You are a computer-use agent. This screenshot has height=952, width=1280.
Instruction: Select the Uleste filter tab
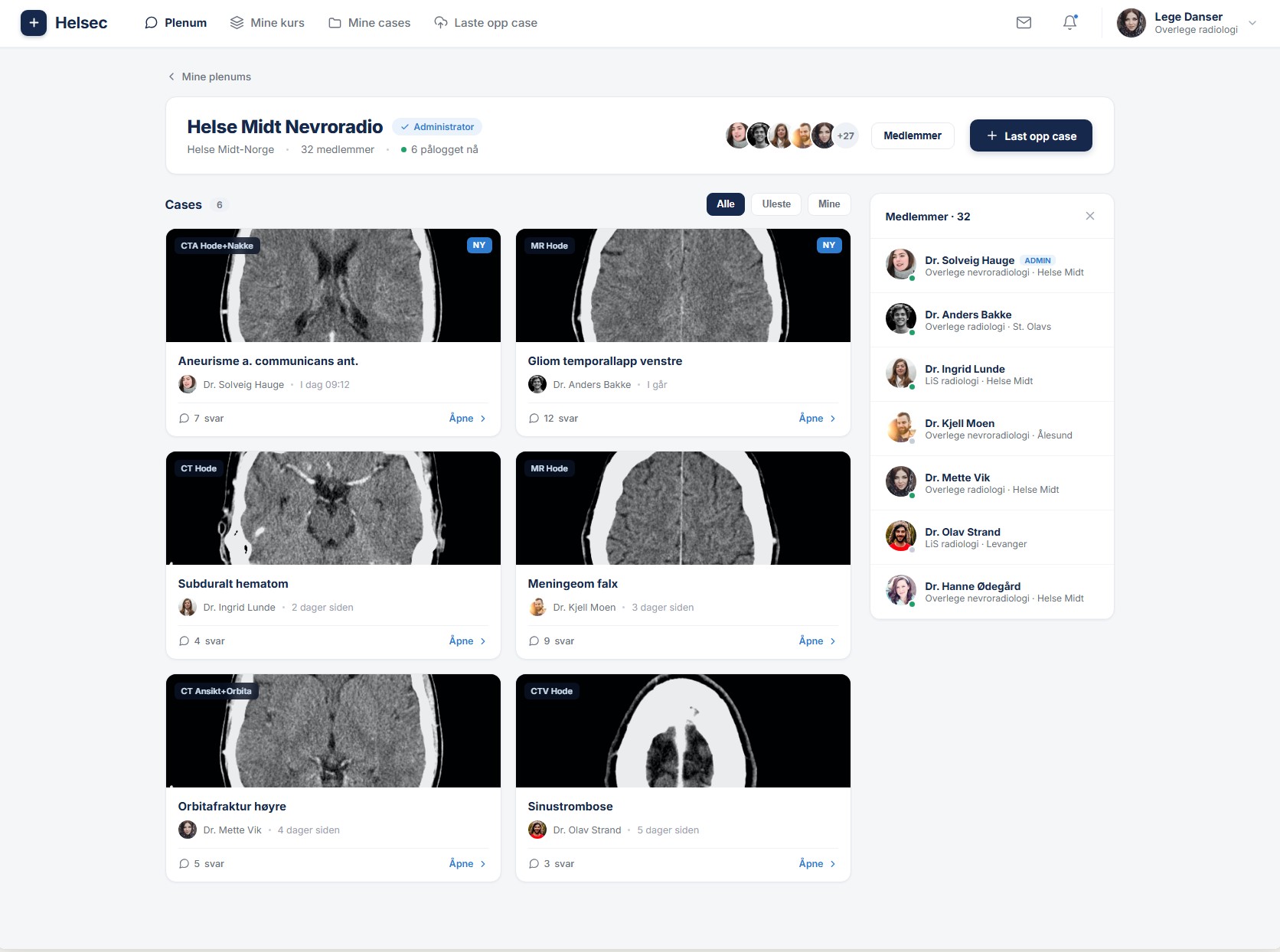pyautogui.click(x=776, y=204)
